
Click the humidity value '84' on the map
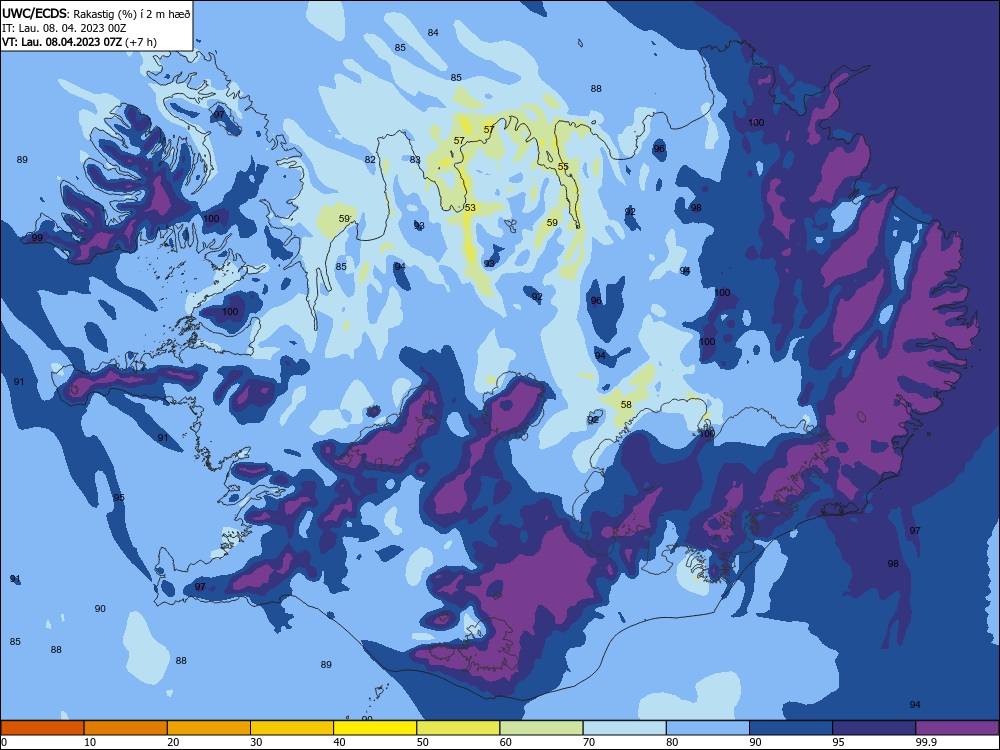[x=433, y=33]
